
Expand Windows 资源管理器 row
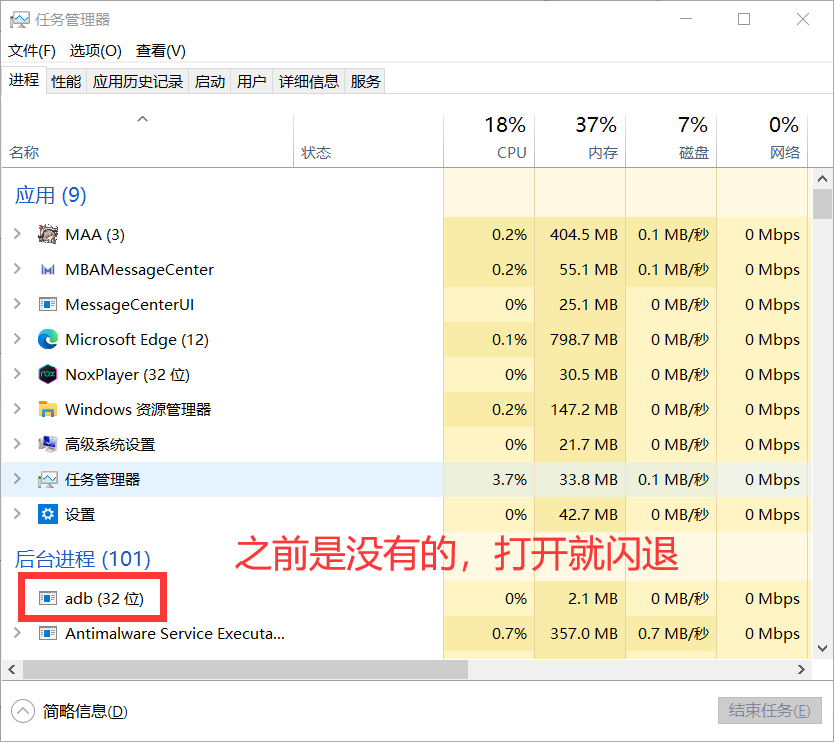coord(17,409)
